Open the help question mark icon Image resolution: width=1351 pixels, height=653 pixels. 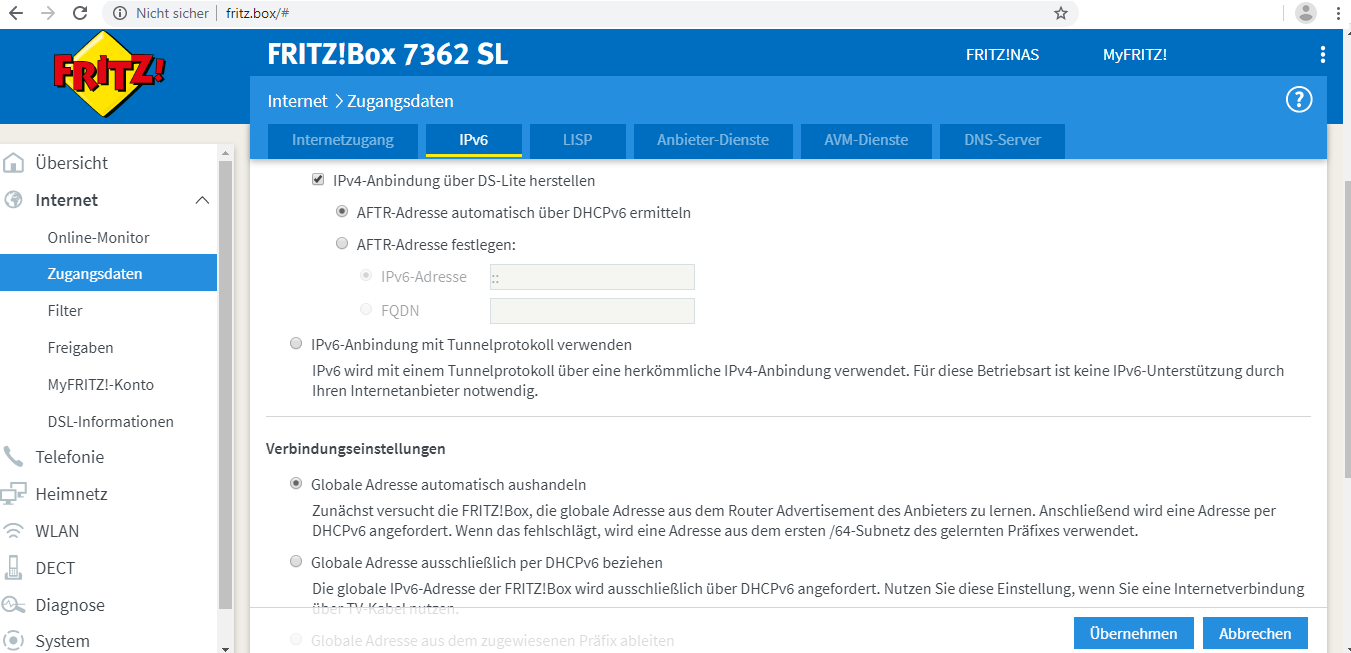pos(1298,100)
